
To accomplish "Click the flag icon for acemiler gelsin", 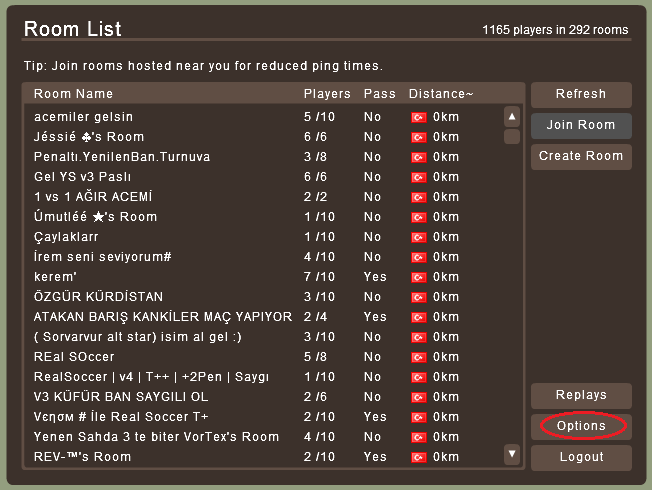I will click(419, 117).
